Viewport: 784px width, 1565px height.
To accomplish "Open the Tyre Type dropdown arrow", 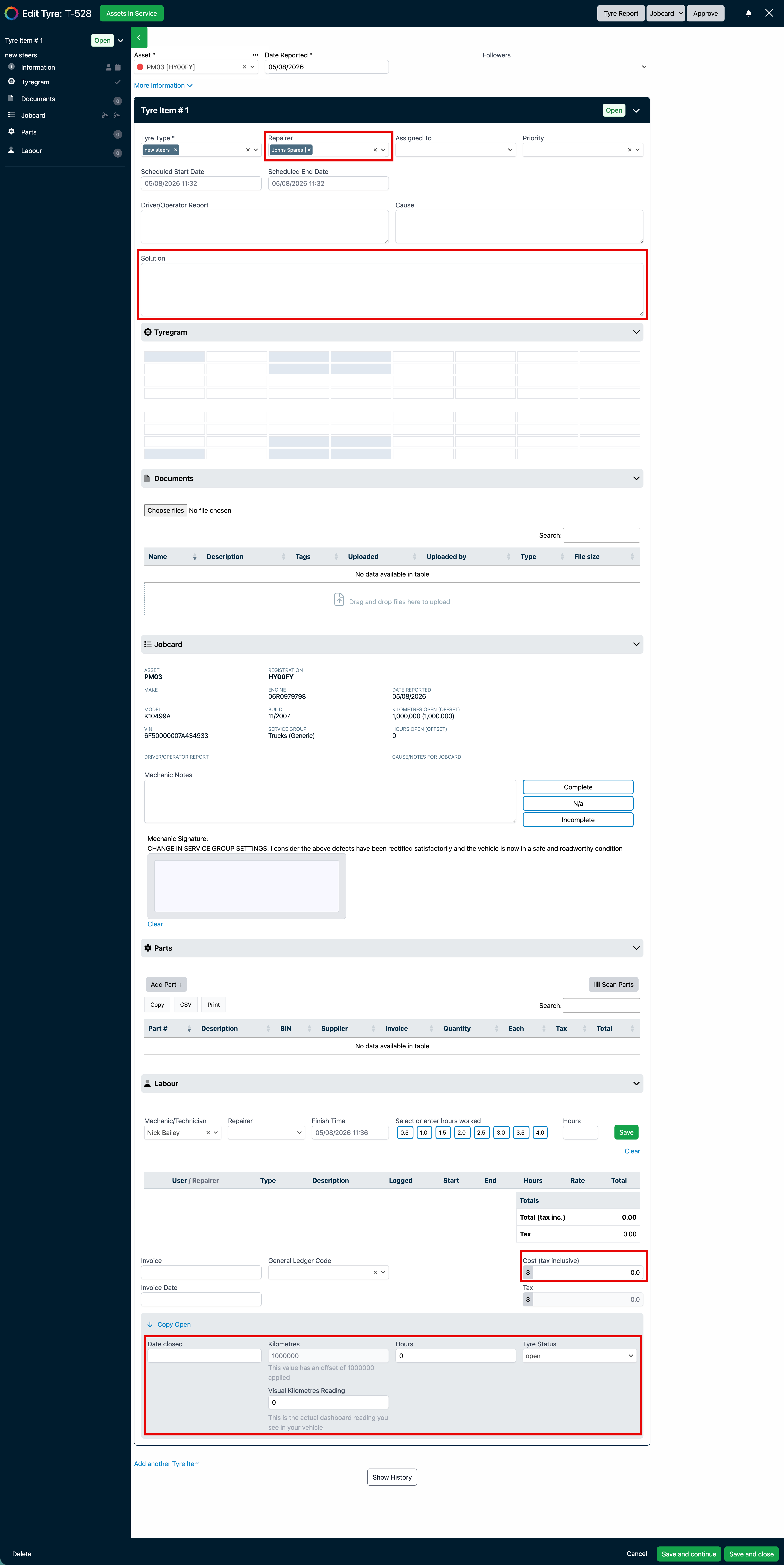I will coord(256,150).
